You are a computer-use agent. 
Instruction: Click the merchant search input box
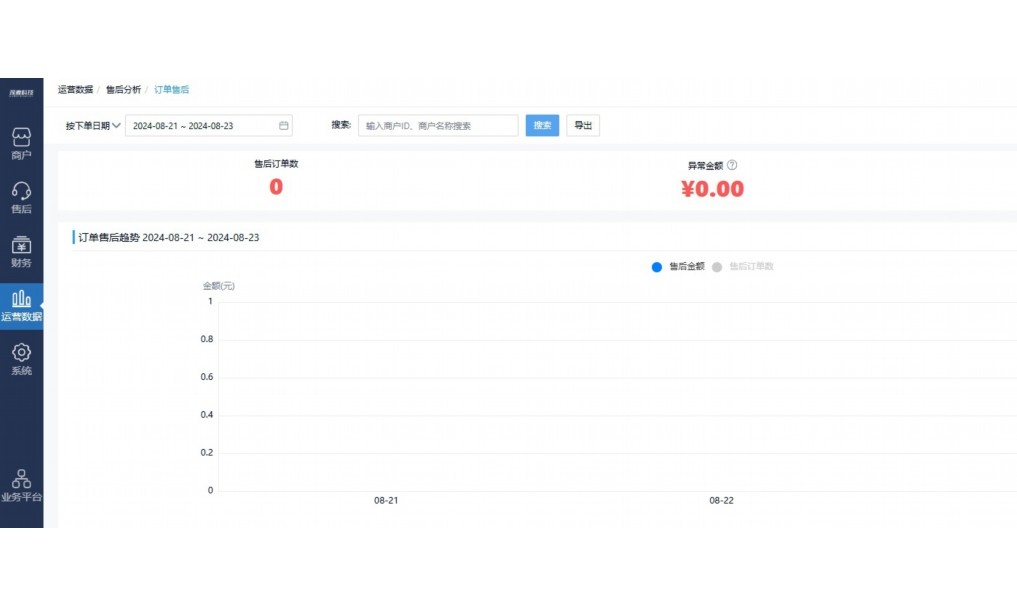438,125
